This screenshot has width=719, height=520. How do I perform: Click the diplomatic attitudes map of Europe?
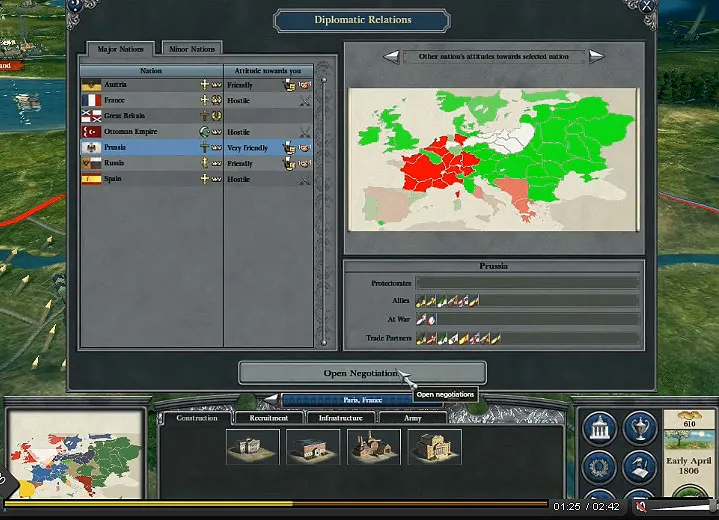tap(493, 159)
